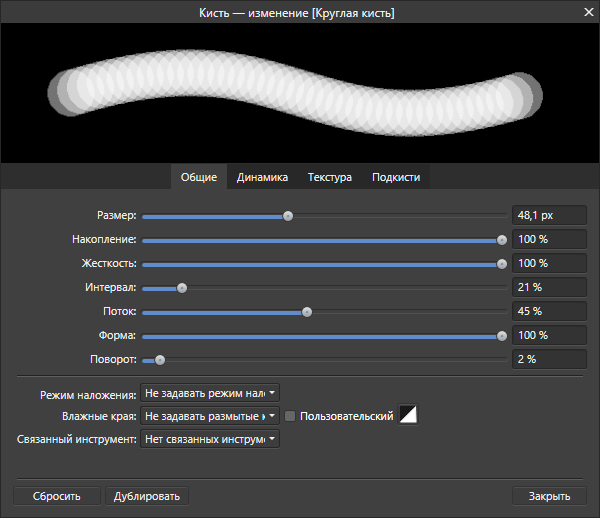Screen dimensions: 600x518
Task: Open the Текстура tab
Action: coord(329,177)
